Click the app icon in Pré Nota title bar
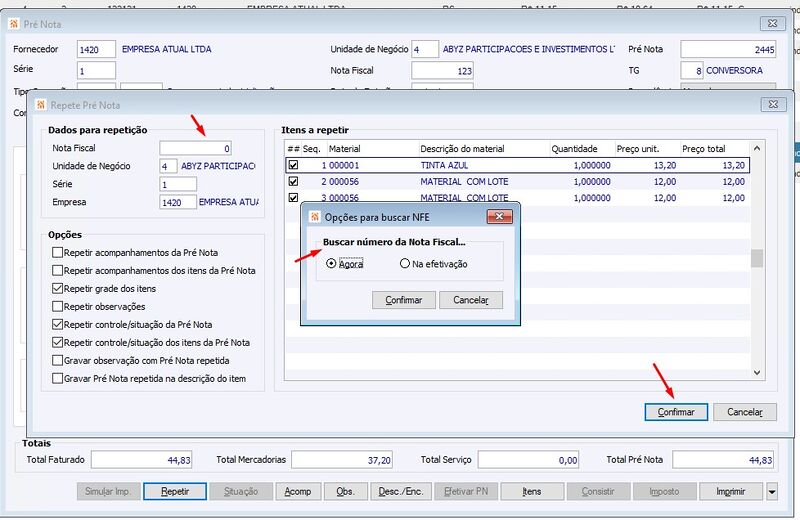800x520 pixels. coord(14,23)
